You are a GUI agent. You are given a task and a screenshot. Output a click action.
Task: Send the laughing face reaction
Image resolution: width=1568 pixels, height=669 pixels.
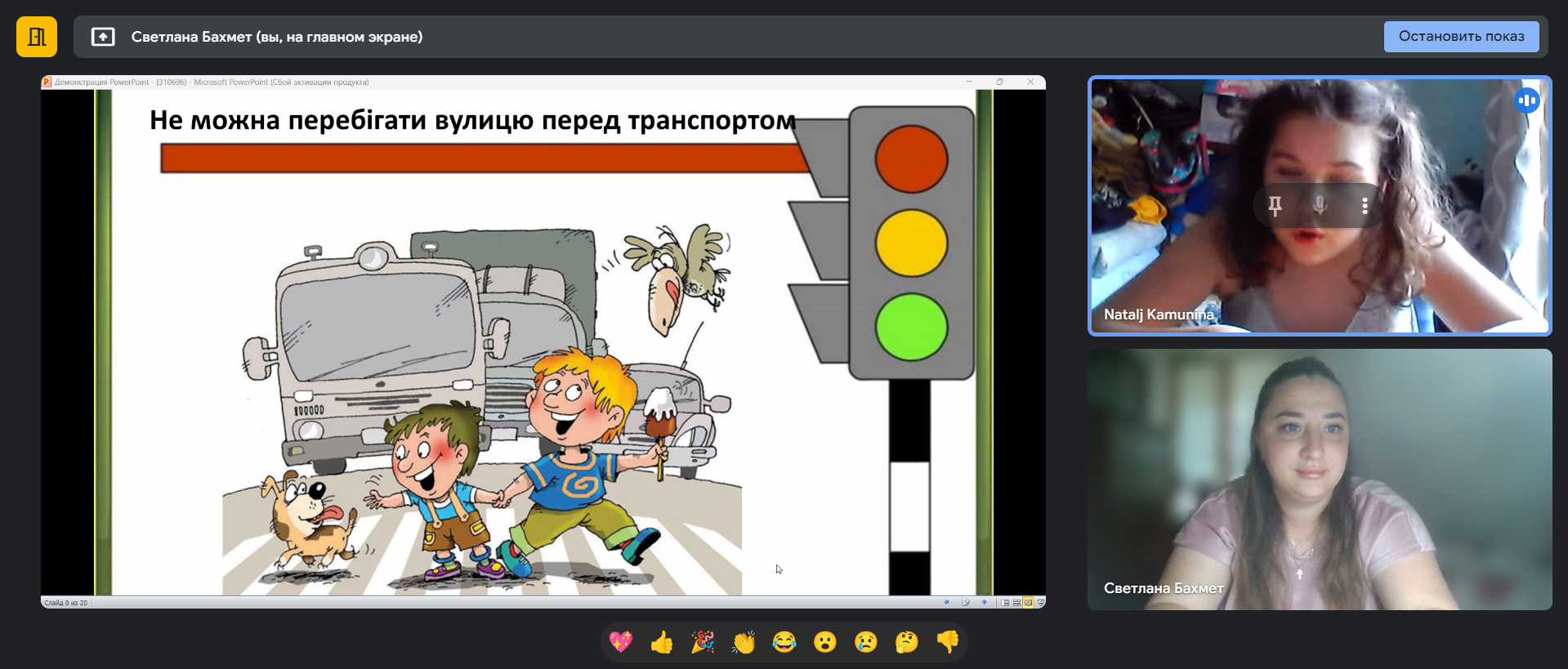coord(784,642)
